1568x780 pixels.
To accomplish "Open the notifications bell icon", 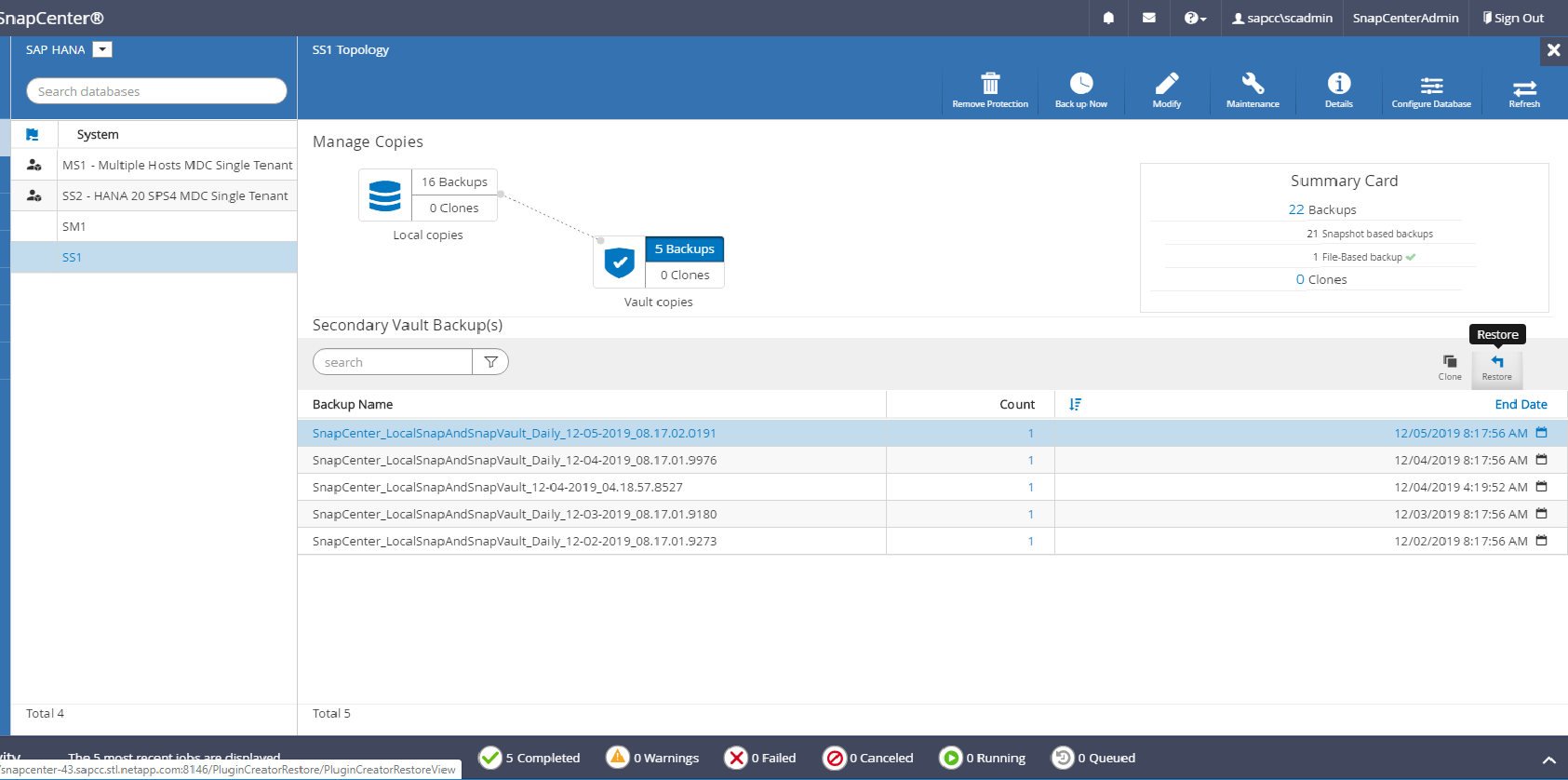I will [x=1108, y=18].
